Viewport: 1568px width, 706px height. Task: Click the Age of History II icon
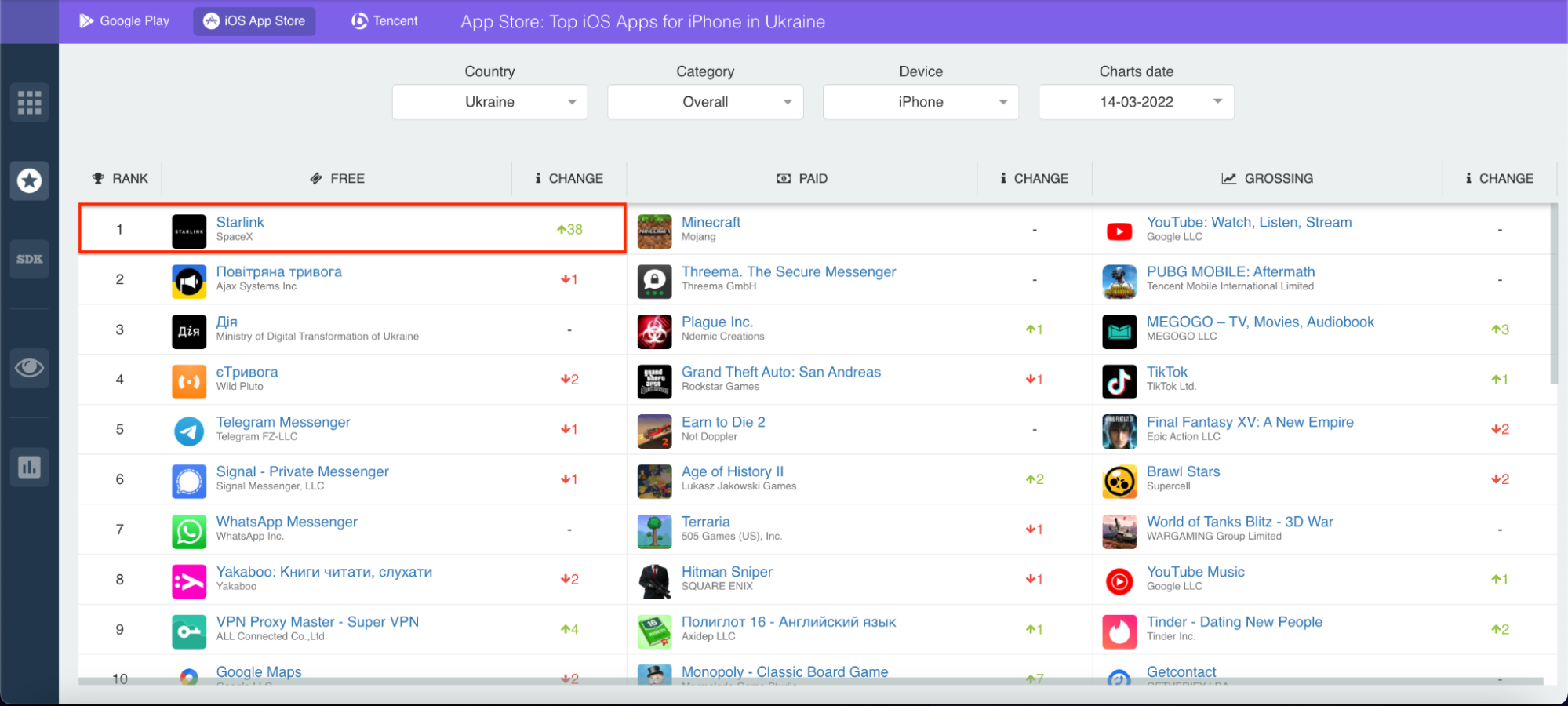(x=655, y=481)
